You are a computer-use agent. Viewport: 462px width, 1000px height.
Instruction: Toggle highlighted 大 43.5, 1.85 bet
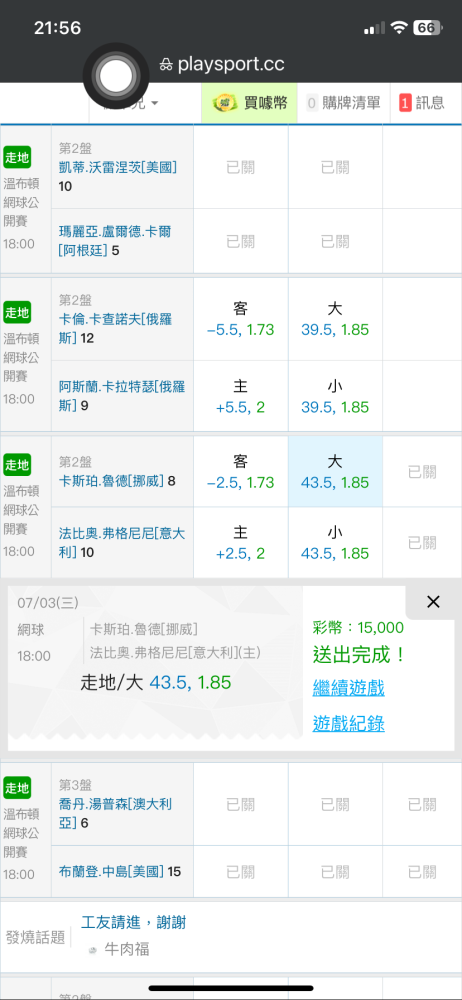(335, 472)
